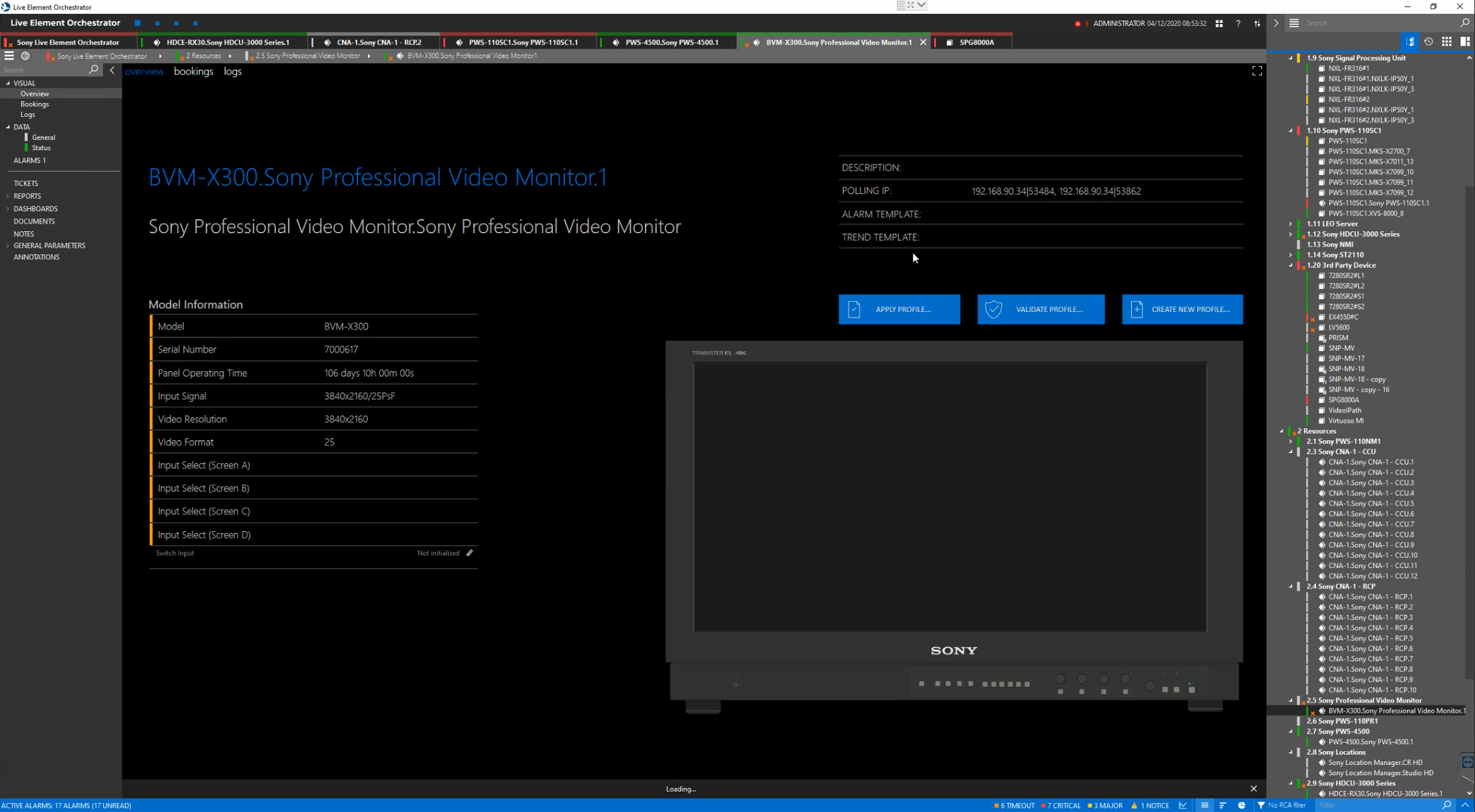Click the Validate Profile button
The image size is (1475, 812).
click(1041, 309)
